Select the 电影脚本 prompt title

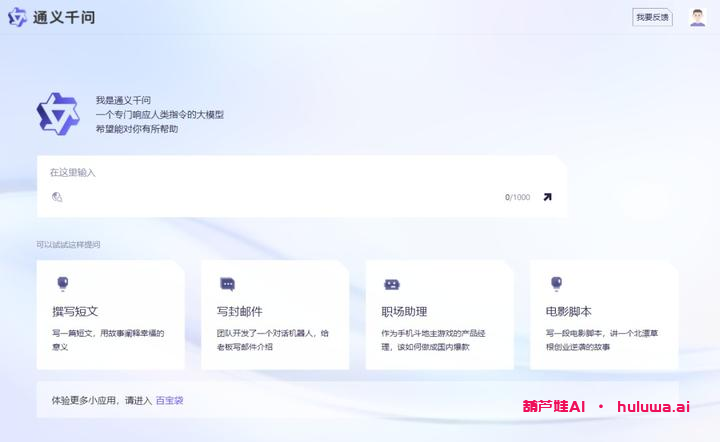[568, 311]
